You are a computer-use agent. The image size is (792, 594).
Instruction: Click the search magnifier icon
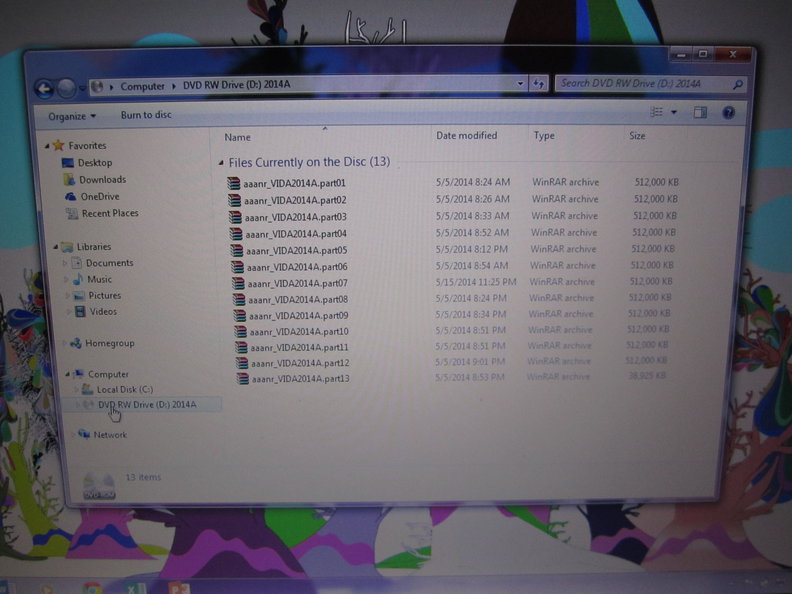coord(738,84)
